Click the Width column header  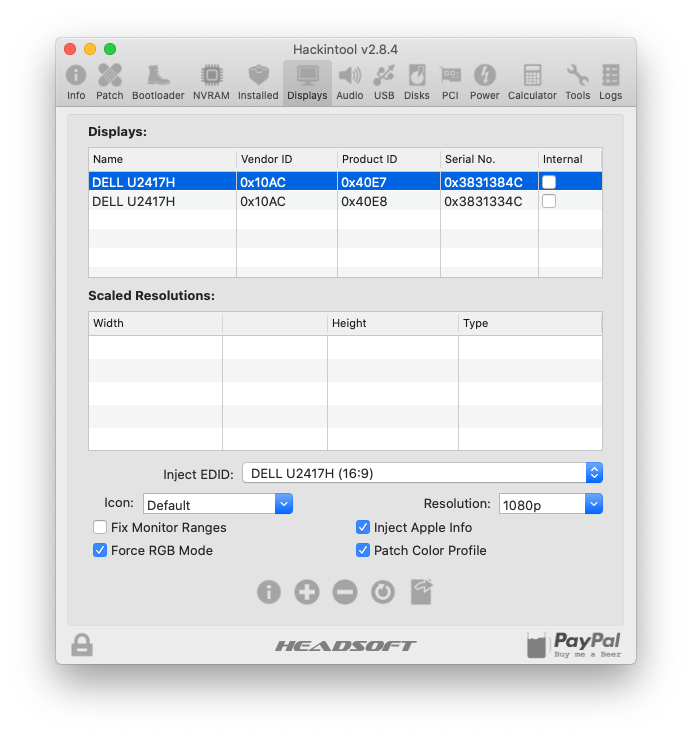click(x=155, y=323)
